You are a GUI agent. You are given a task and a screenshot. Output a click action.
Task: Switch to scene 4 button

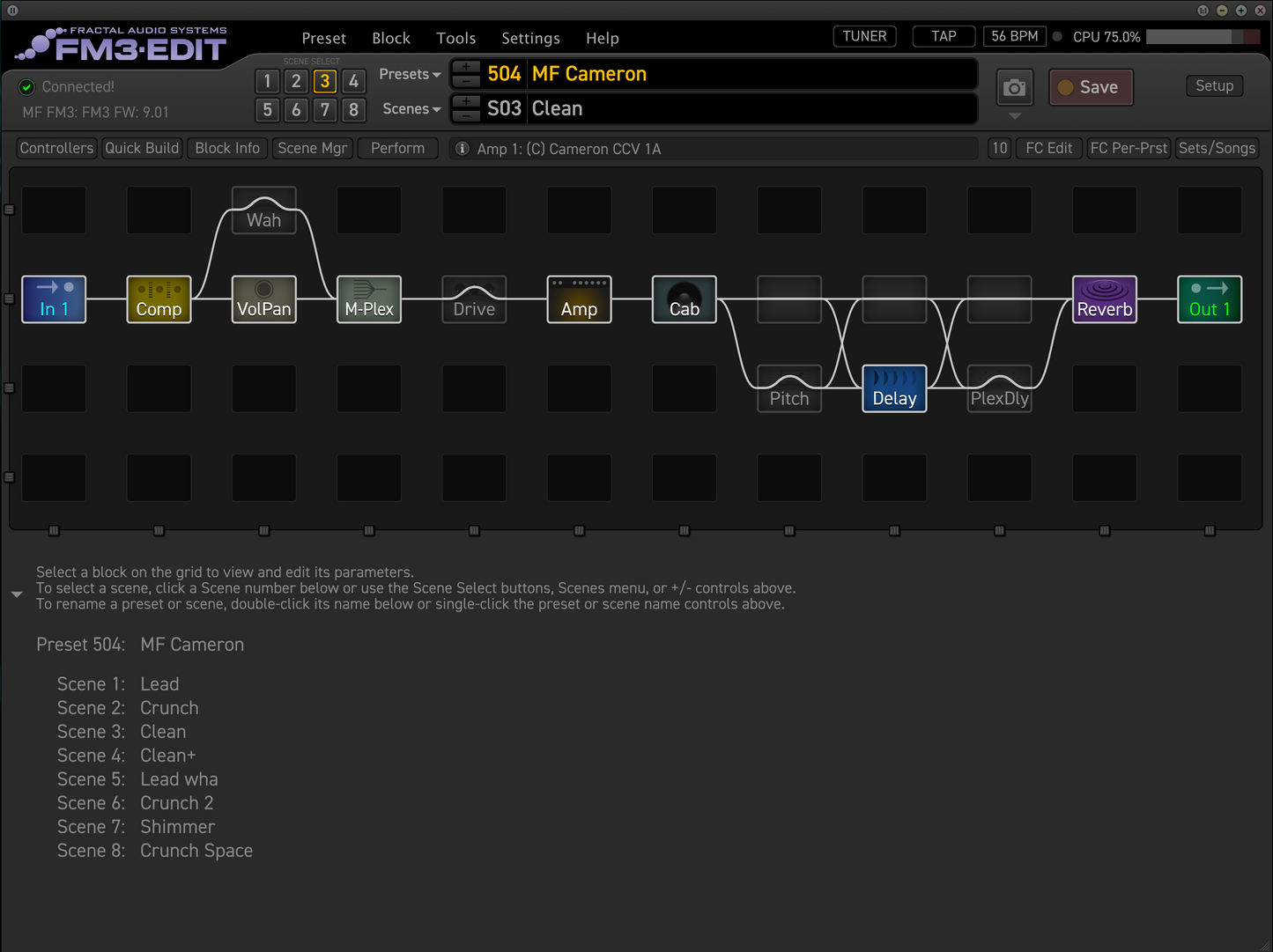pos(353,81)
